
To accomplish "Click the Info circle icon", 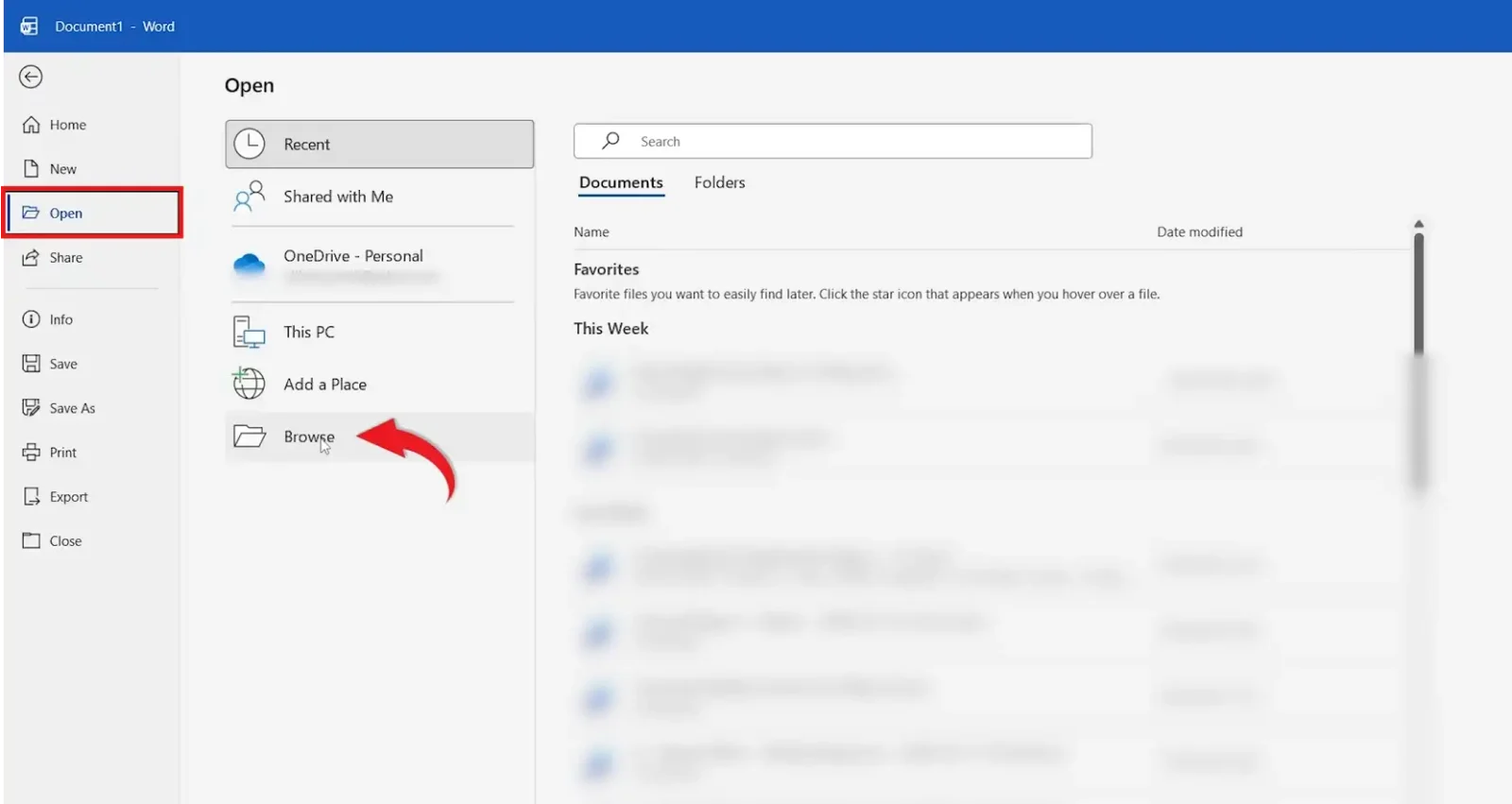I will (x=31, y=319).
